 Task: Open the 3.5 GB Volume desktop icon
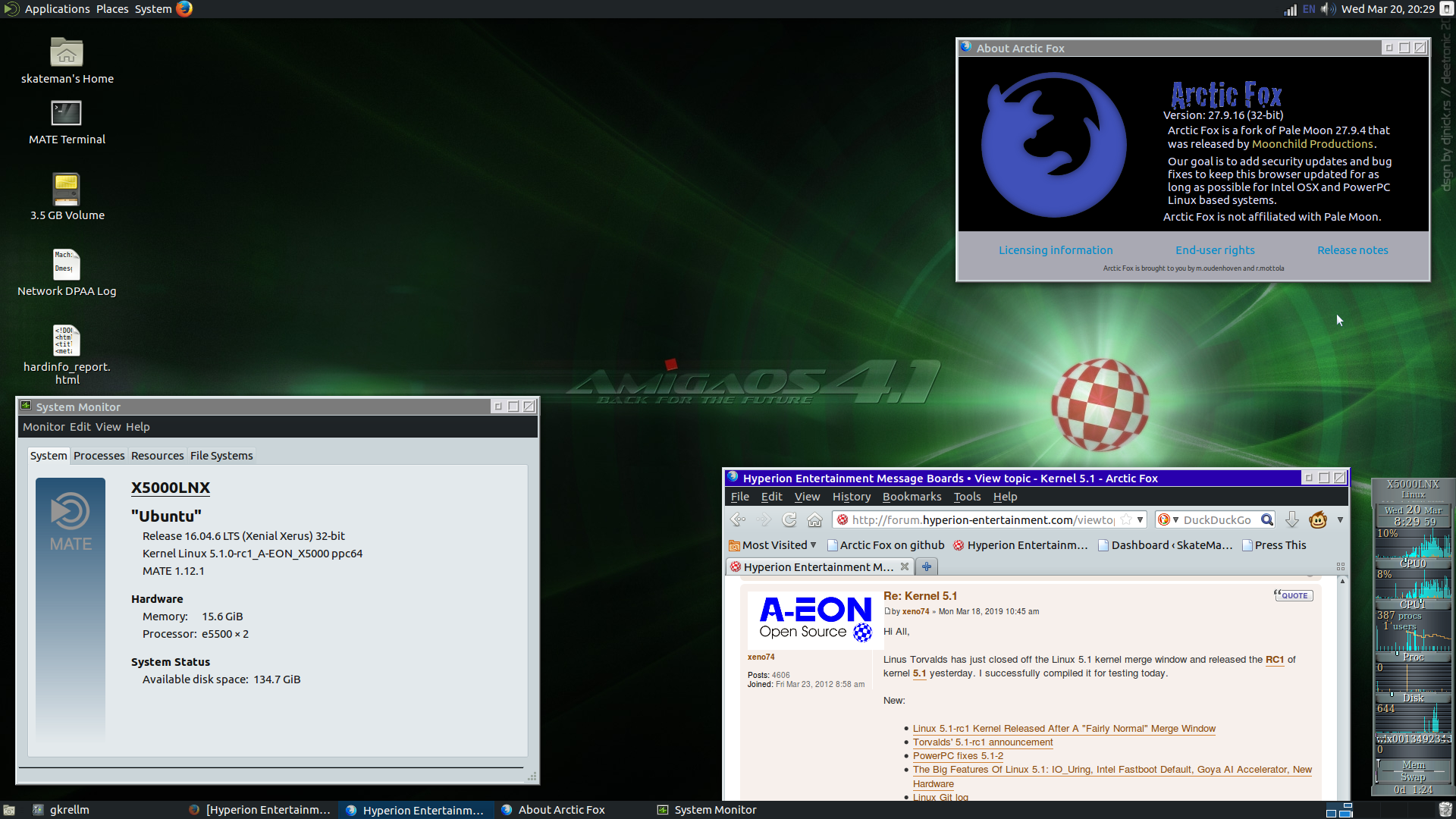point(67,196)
